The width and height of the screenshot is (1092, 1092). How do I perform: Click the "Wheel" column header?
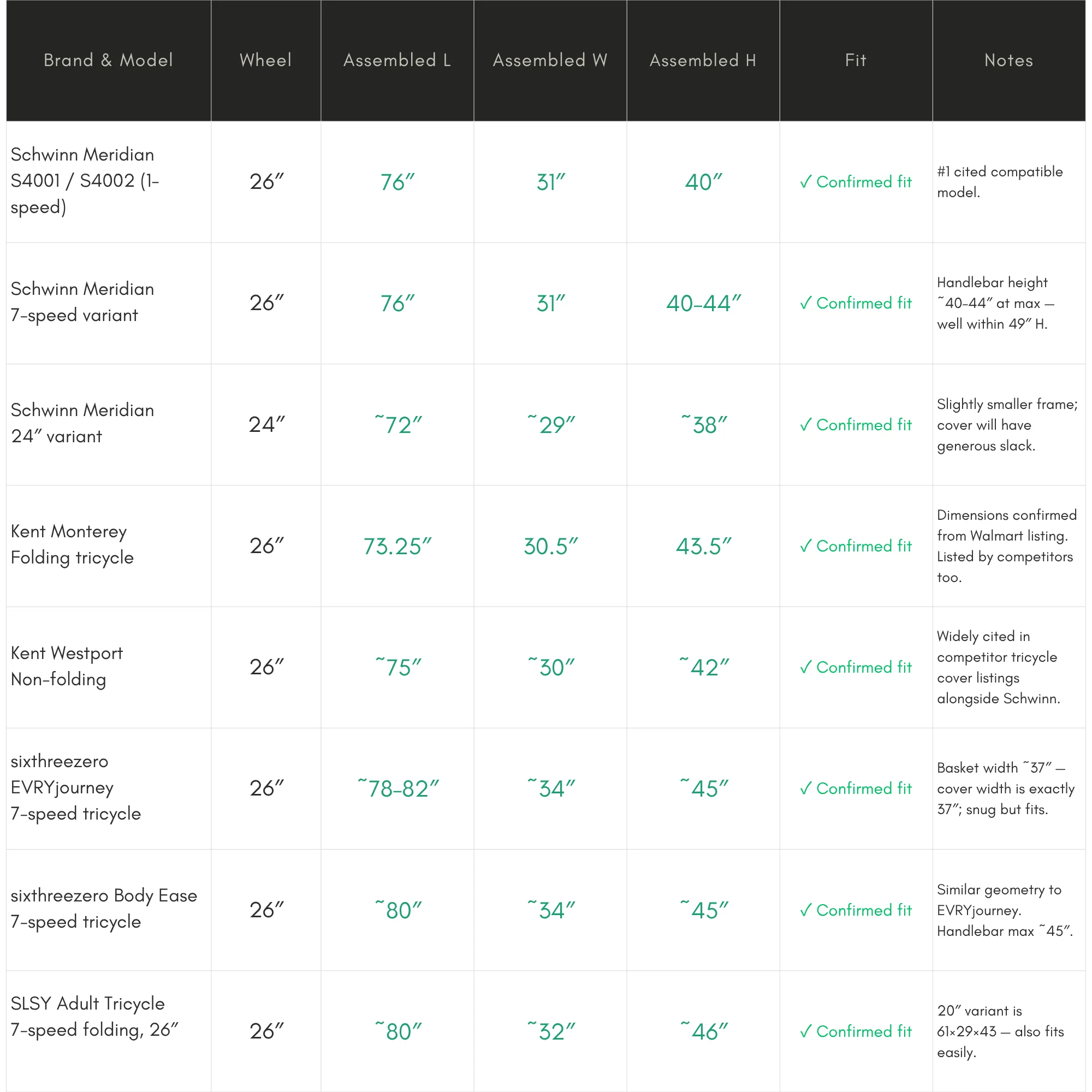tap(266, 60)
